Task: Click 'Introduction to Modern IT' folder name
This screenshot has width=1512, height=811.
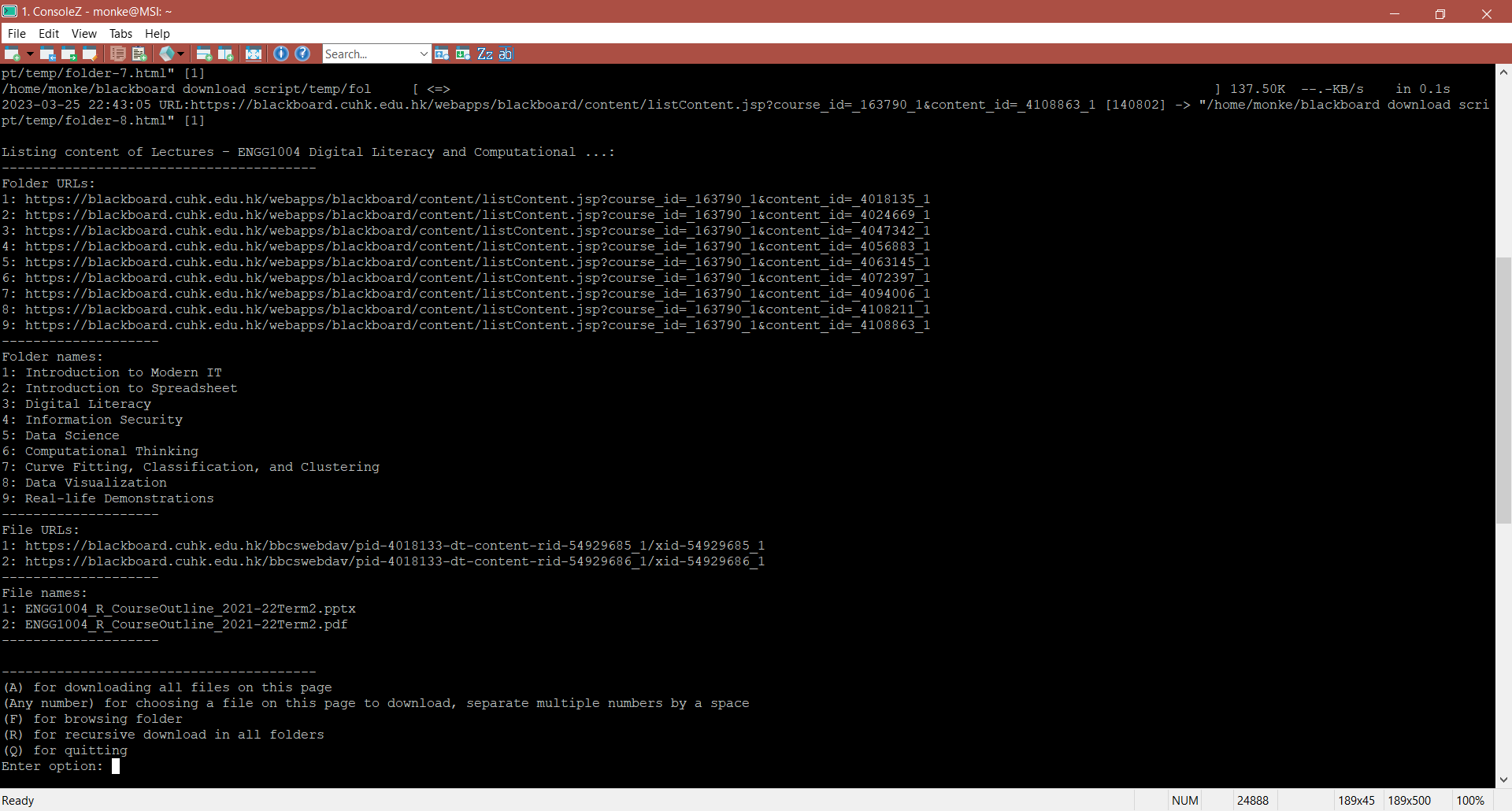Action: tap(124, 372)
